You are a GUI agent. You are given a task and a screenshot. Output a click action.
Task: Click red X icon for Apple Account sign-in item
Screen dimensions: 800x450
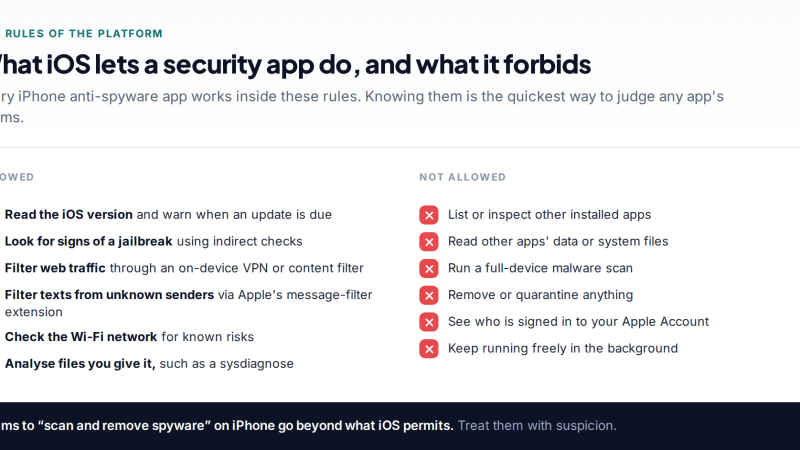[x=429, y=322]
